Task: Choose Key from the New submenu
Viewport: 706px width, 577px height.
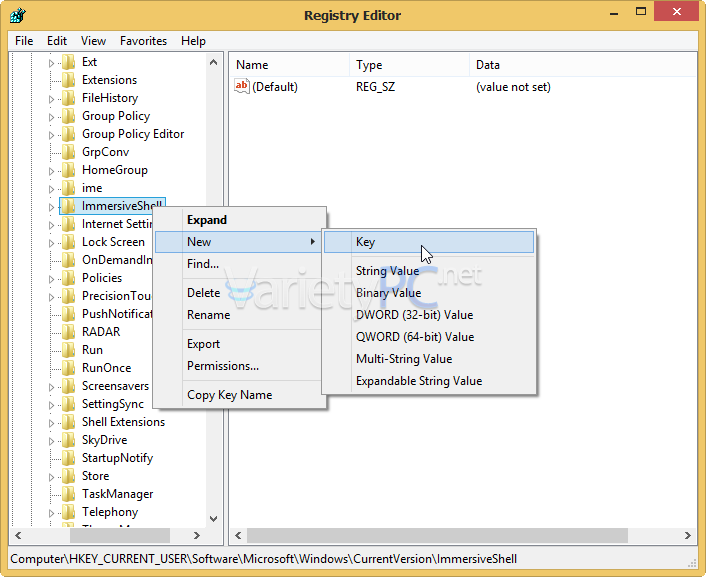Action: [x=429, y=242]
